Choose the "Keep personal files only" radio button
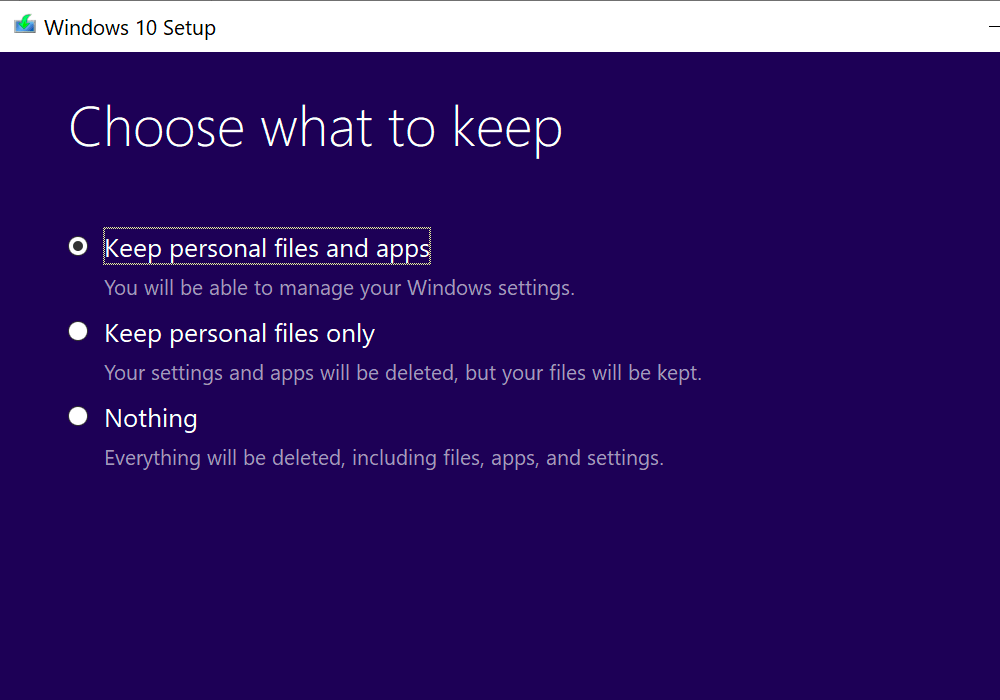 (x=78, y=331)
